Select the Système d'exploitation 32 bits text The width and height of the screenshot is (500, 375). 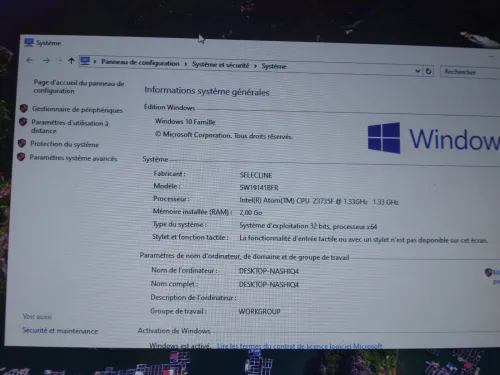308,226
